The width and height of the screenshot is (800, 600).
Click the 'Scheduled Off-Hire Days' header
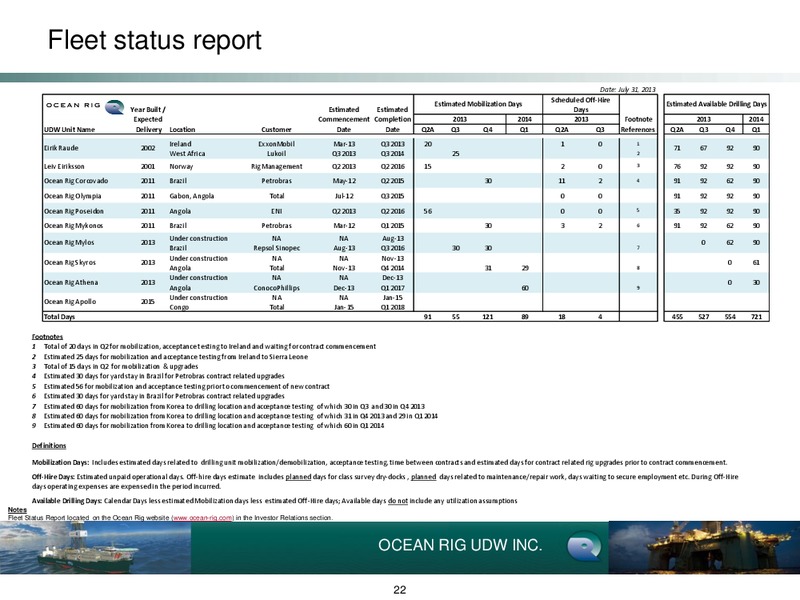(x=581, y=105)
